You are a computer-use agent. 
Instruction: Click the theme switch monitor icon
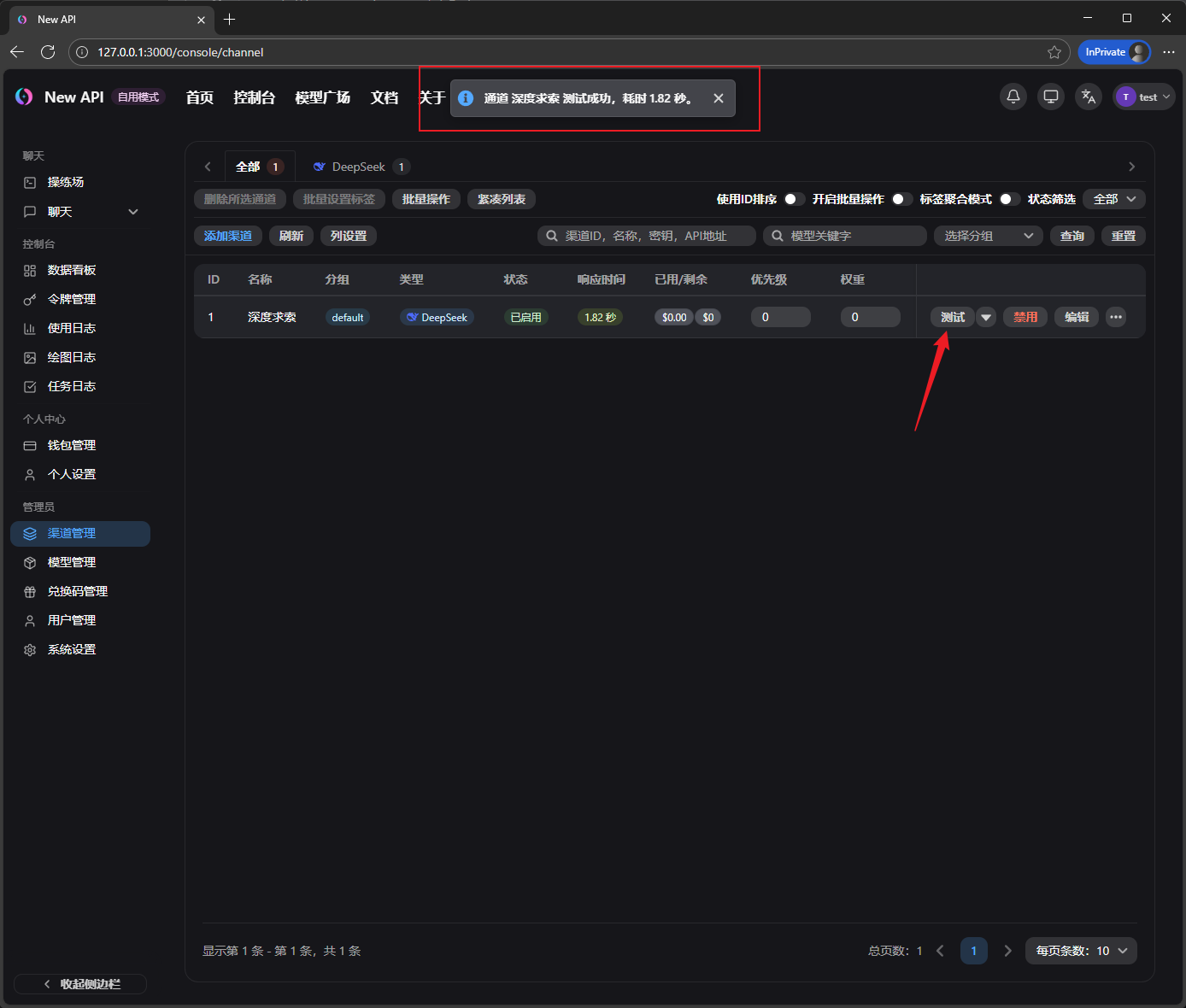pos(1050,97)
